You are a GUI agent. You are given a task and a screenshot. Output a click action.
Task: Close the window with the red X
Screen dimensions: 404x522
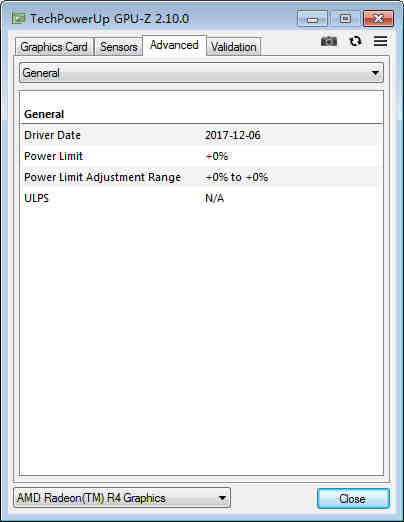378,19
